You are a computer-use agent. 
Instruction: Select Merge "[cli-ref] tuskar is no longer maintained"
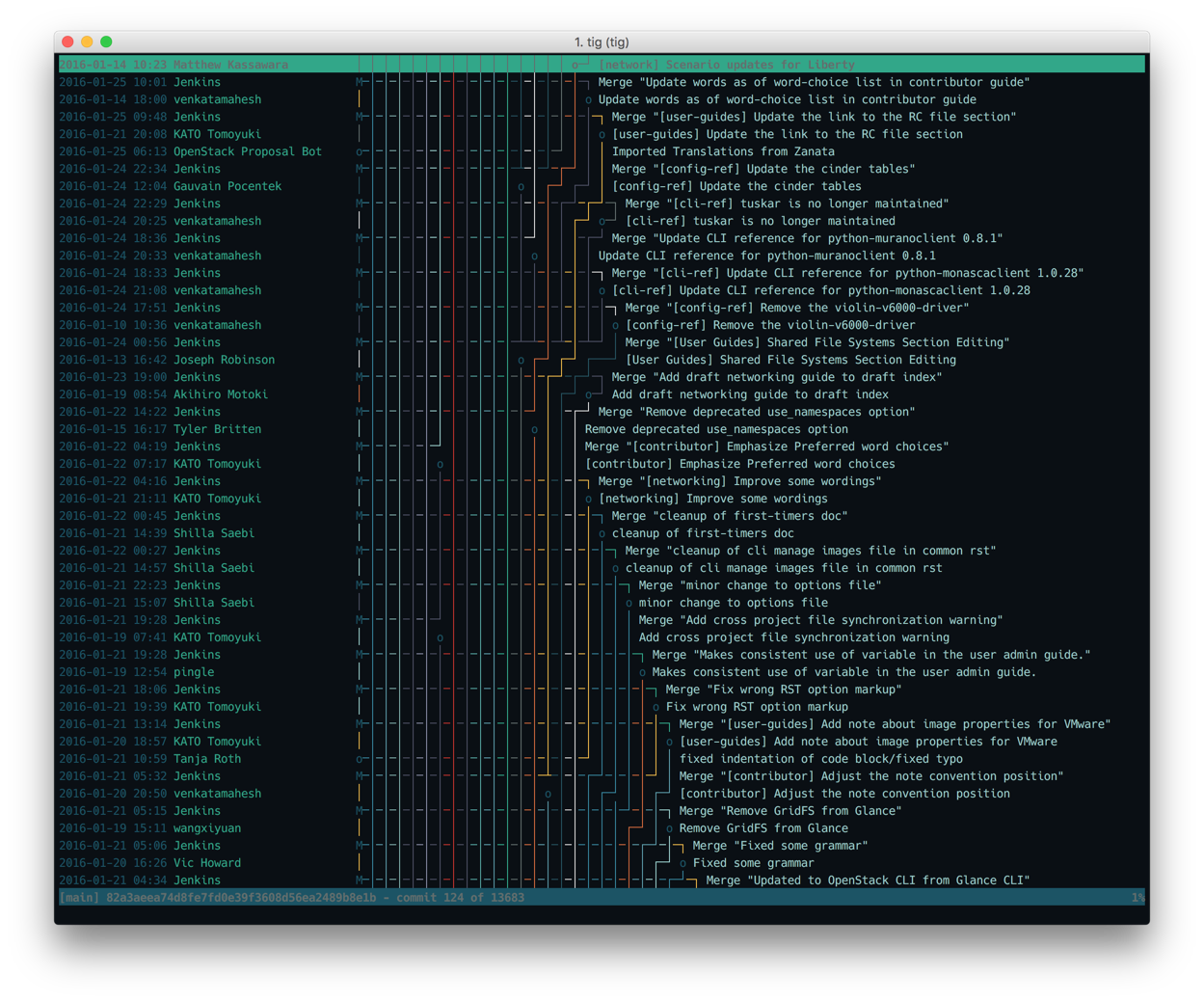click(x=787, y=203)
